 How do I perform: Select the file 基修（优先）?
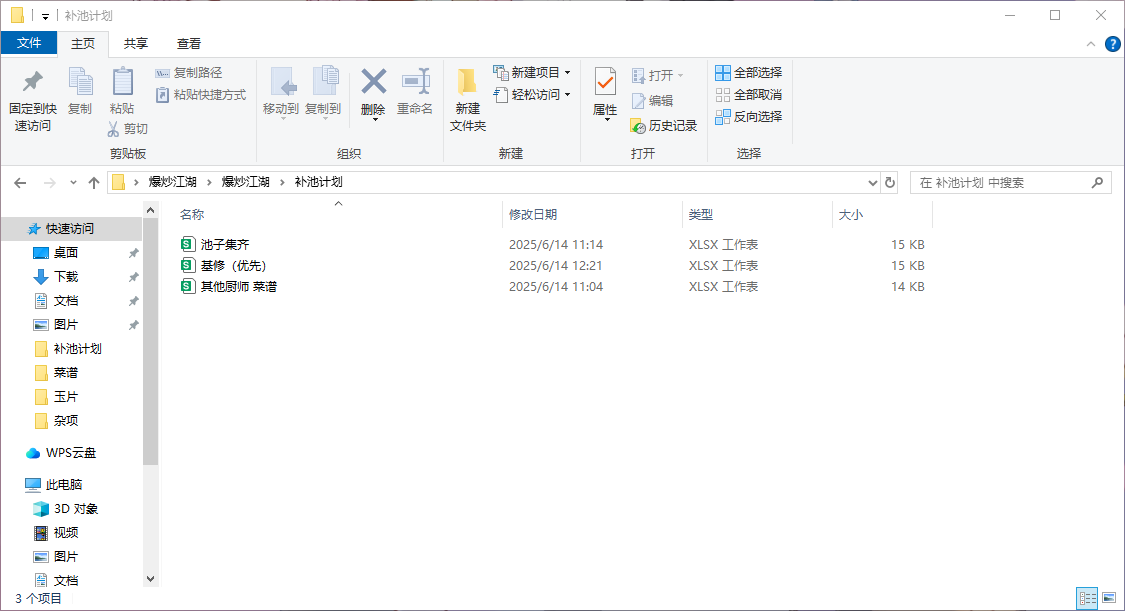(233, 266)
